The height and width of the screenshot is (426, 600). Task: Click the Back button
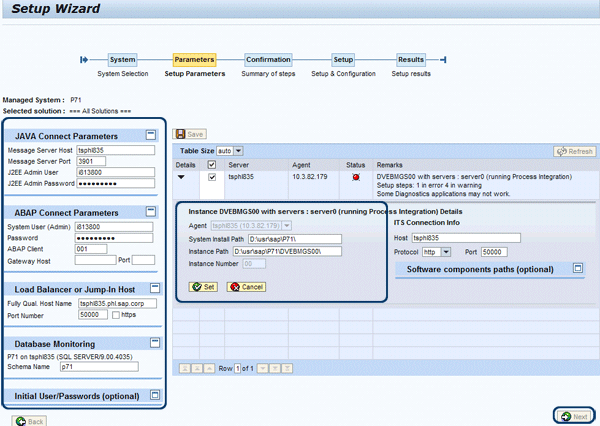(x=29, y=421)
